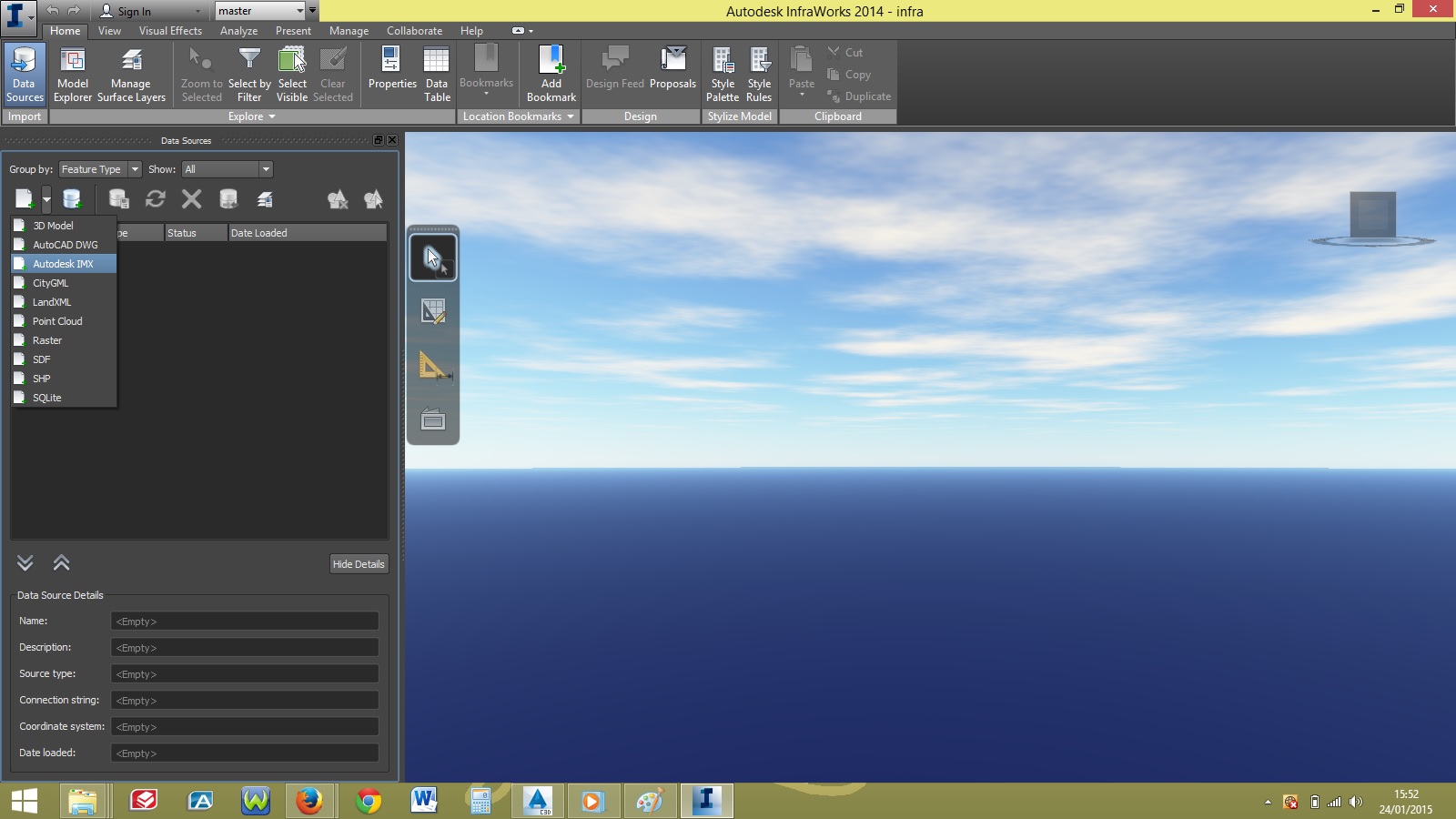1456x819 pixels.
Task: Open the Proposals tool
Action: [672, 68]
